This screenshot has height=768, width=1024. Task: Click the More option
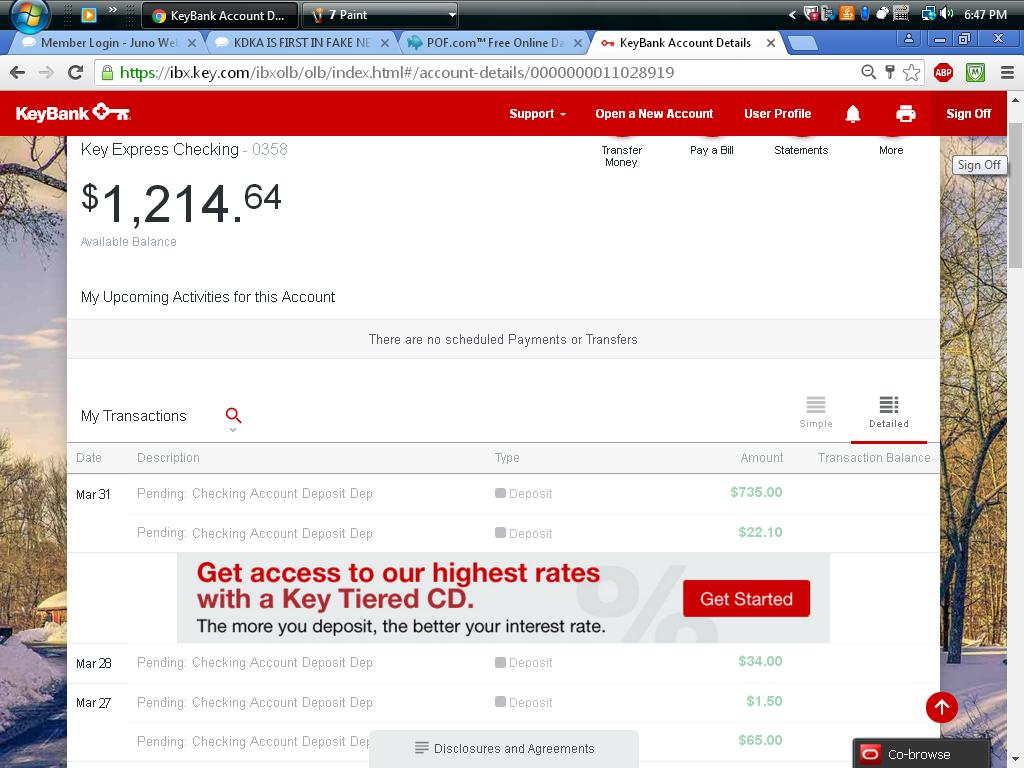tap(891, 150)
